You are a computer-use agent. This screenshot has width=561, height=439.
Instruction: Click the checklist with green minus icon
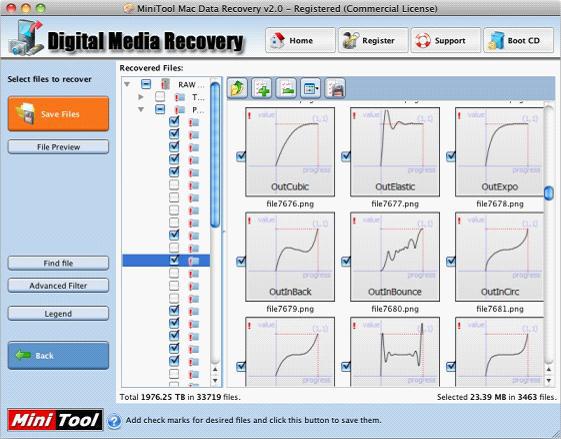click(286, 88)
